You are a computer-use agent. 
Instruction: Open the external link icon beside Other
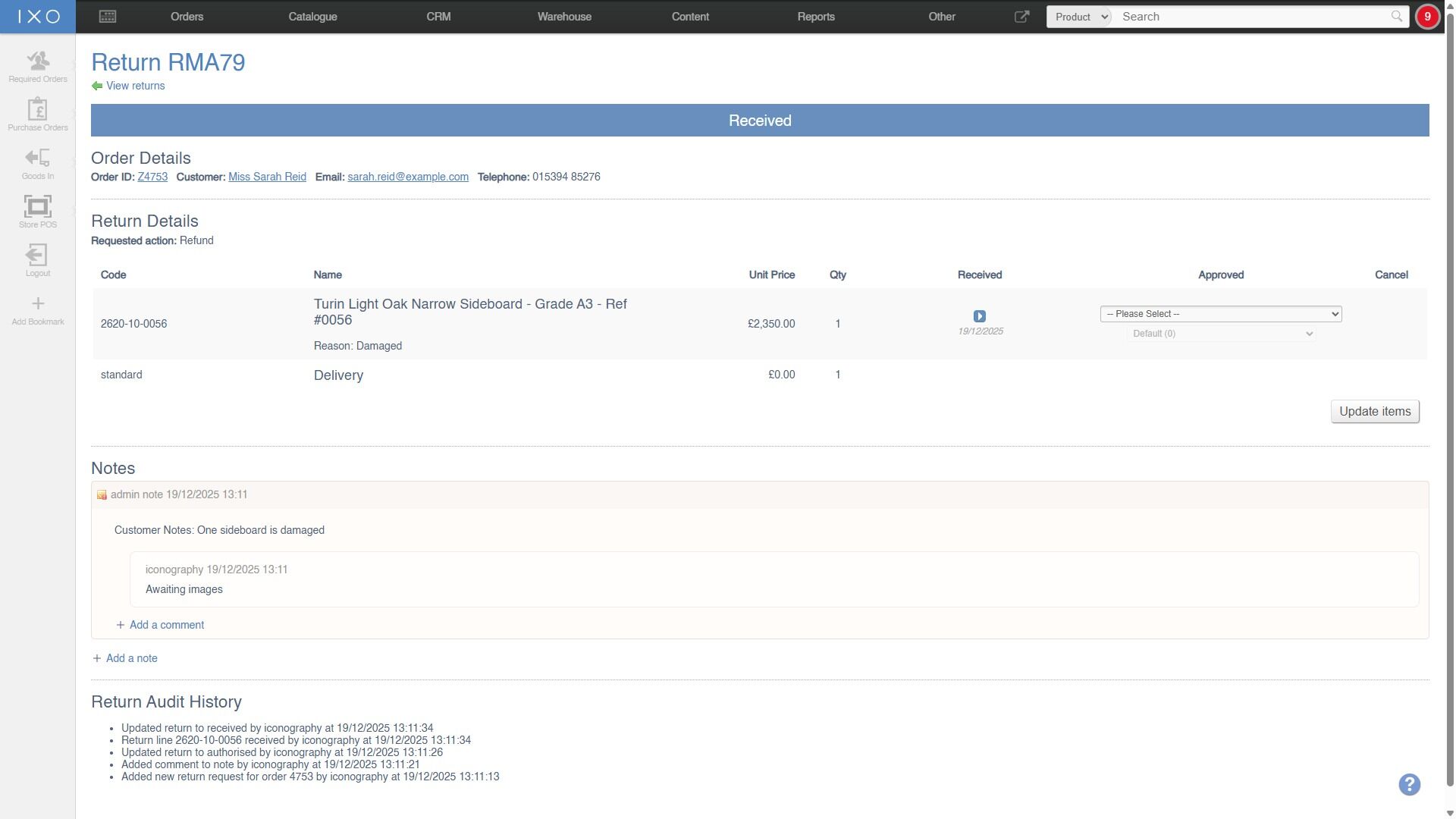(x=1021, y=16)
